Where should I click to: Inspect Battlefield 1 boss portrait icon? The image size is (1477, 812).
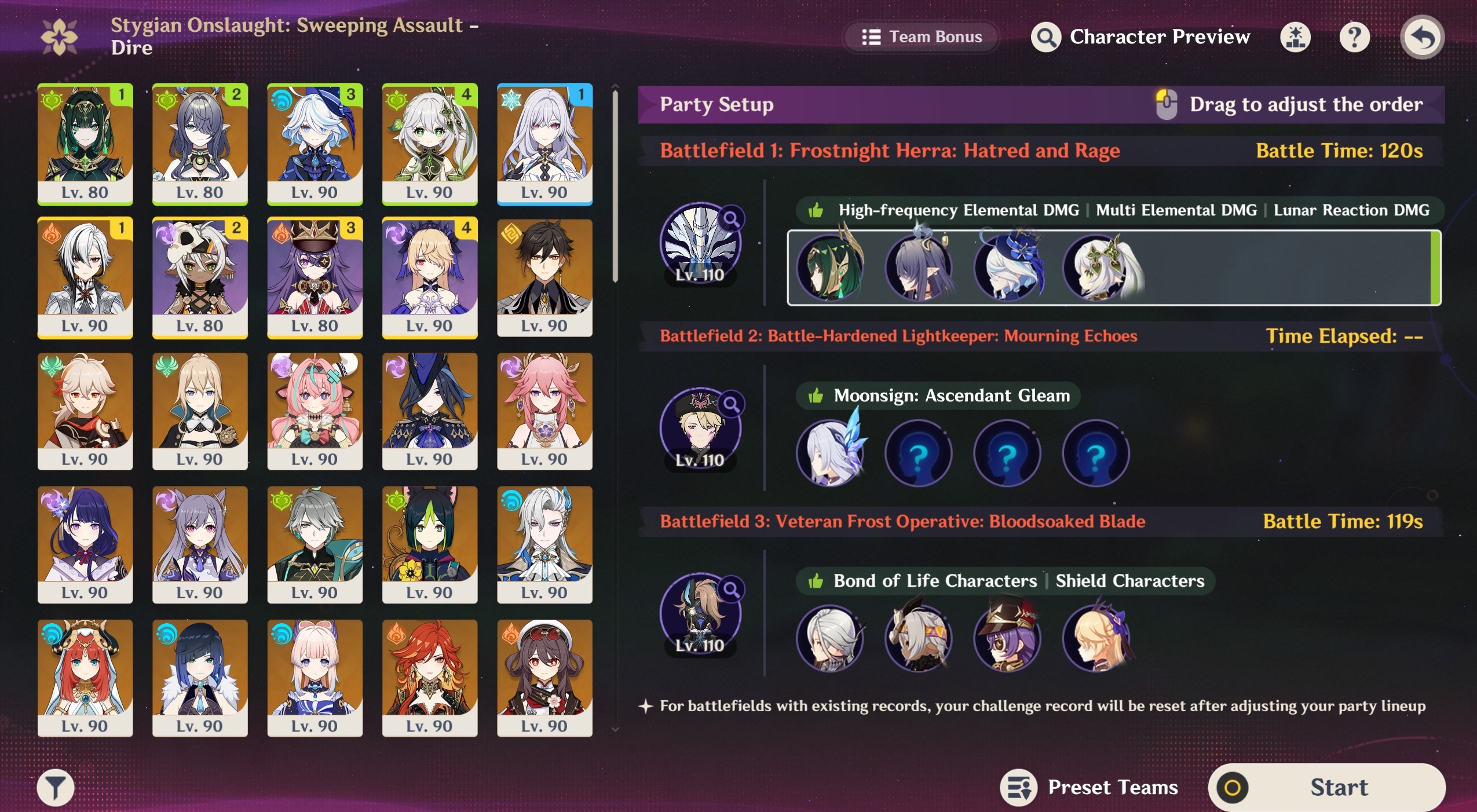click(700, 242)
